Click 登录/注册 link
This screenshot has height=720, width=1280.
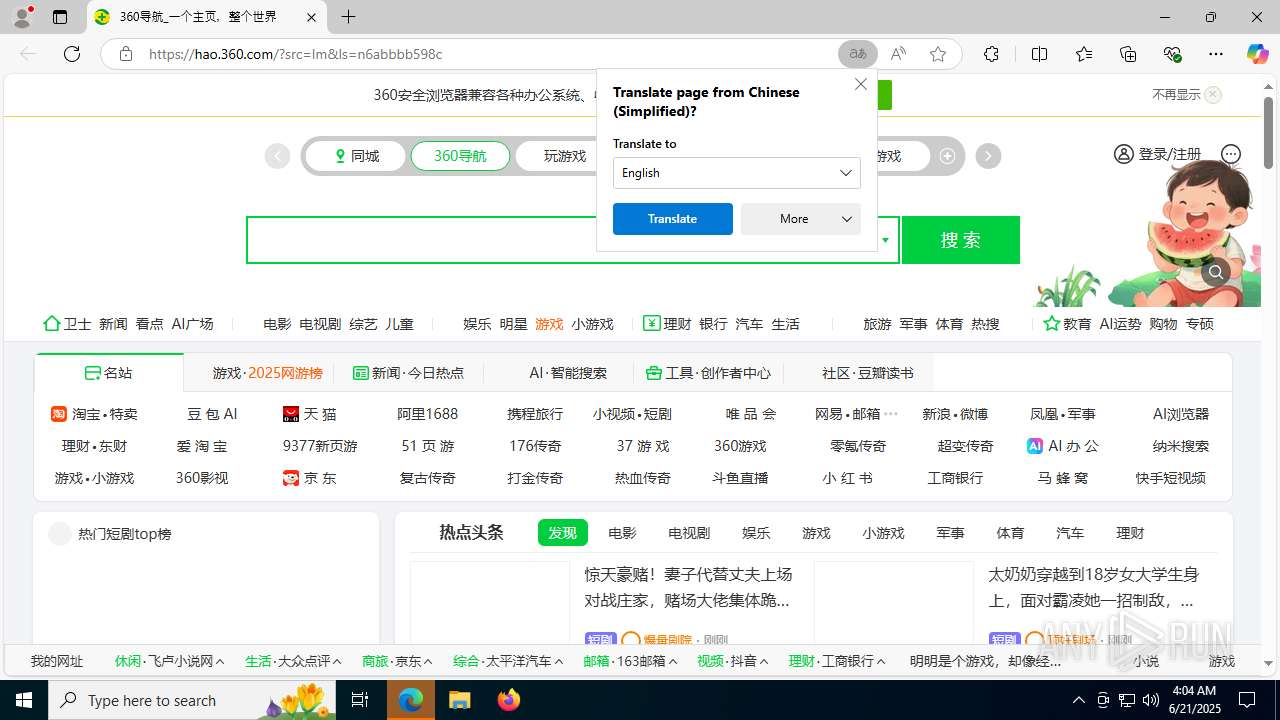[x=1169, y=154]
